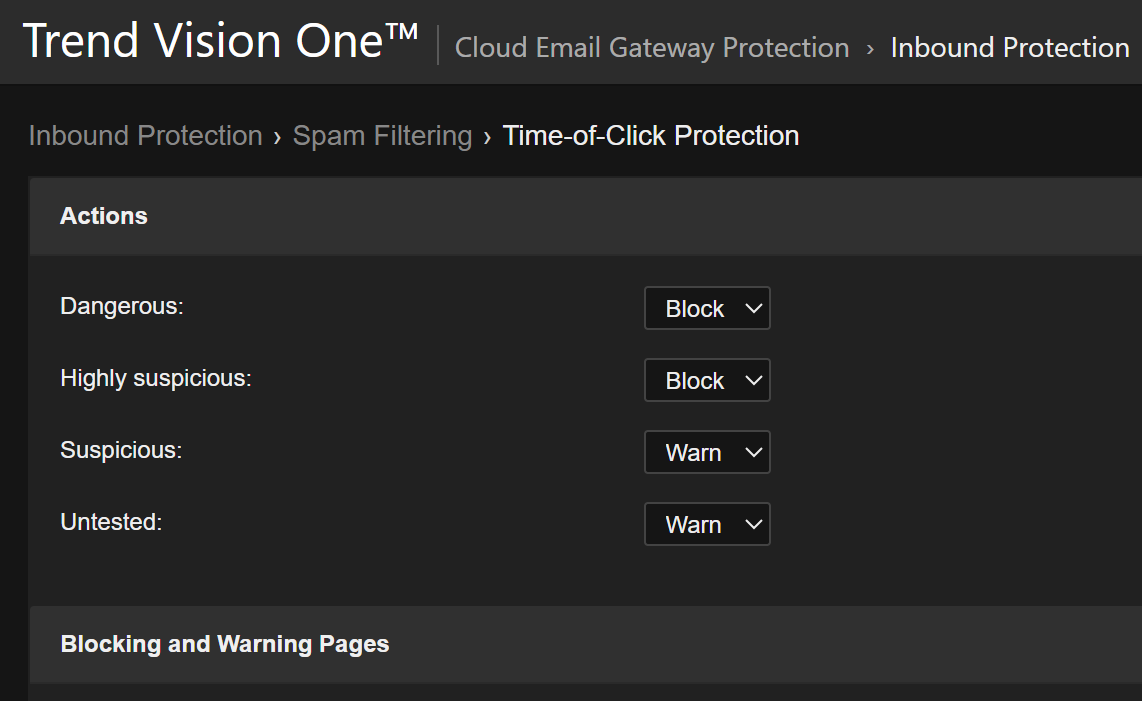Click Time-of-Click Protection breadcrumb text
This screenshot has width=1142, height=701.
point(651,136)
